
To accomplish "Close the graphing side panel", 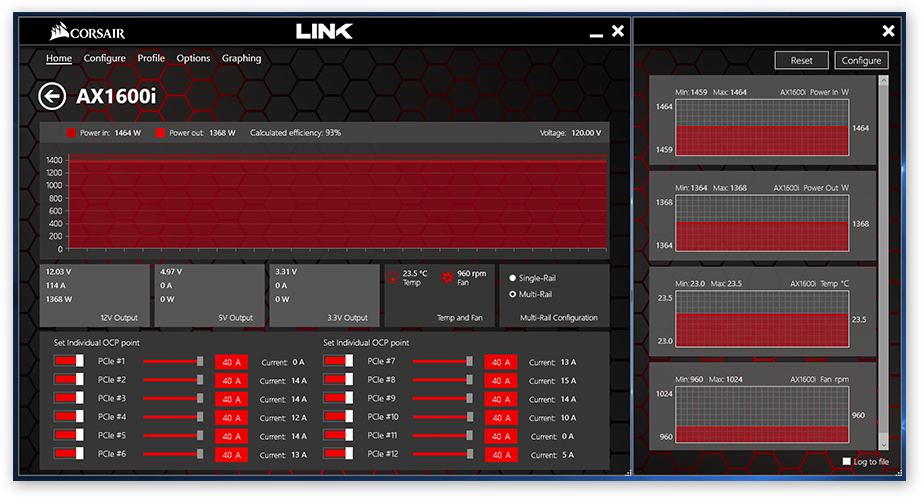I will click(x=888, y=31).
